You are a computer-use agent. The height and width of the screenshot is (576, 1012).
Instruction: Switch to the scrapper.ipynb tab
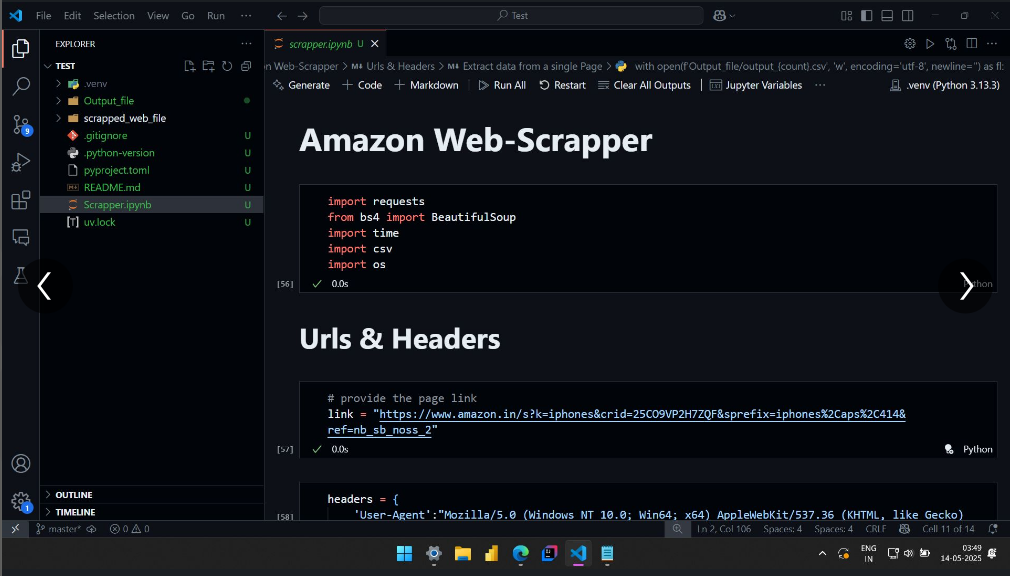tap(319, 44)
